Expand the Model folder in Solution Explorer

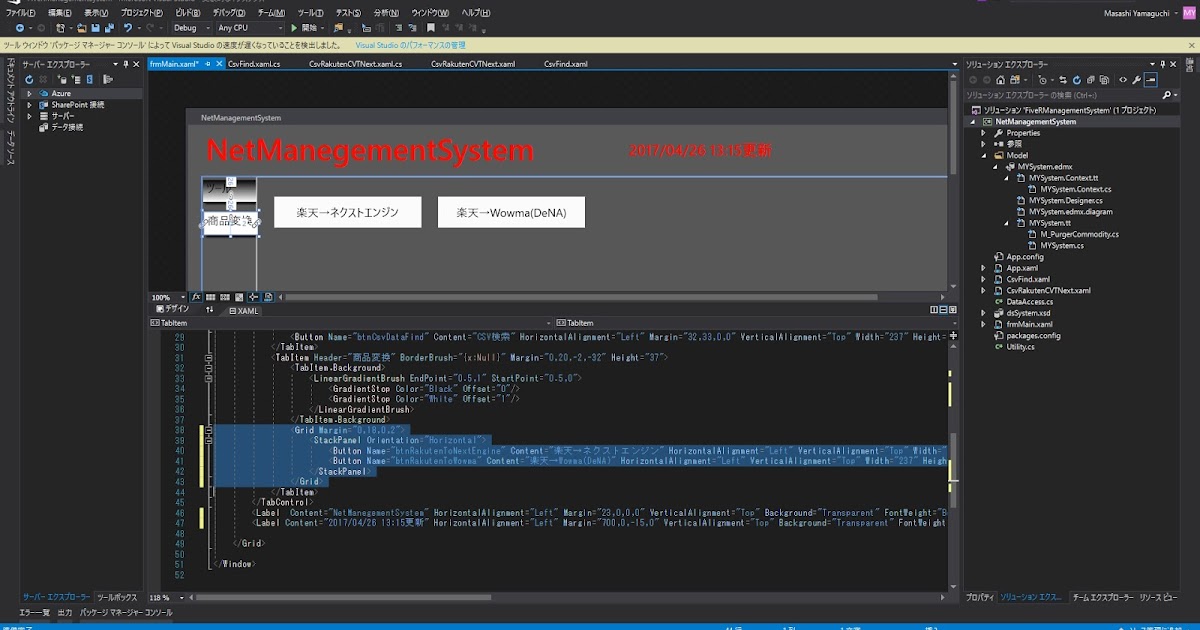tap(985, 155)
